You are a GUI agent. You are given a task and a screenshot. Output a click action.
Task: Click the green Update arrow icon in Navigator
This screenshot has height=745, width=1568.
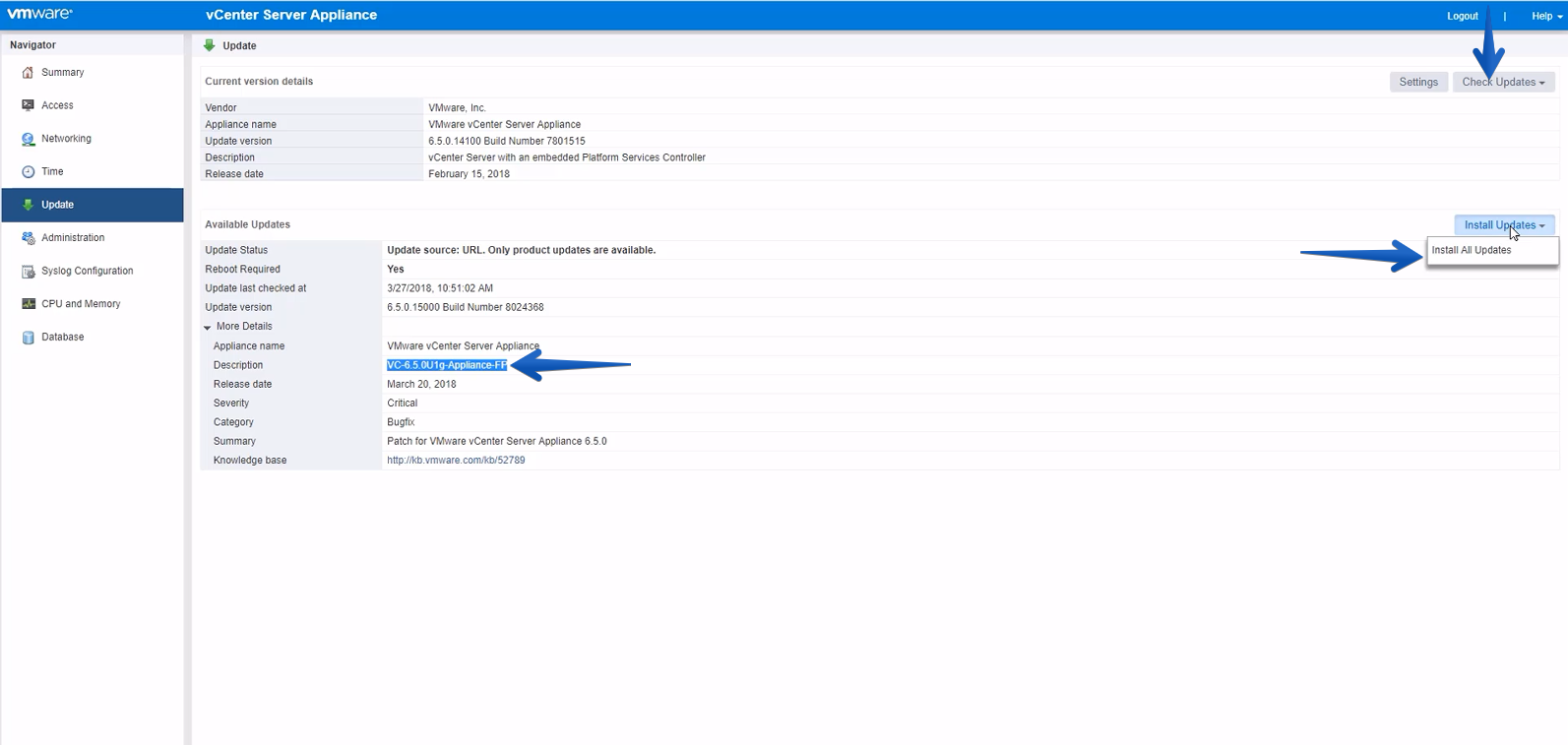[28, 205]
